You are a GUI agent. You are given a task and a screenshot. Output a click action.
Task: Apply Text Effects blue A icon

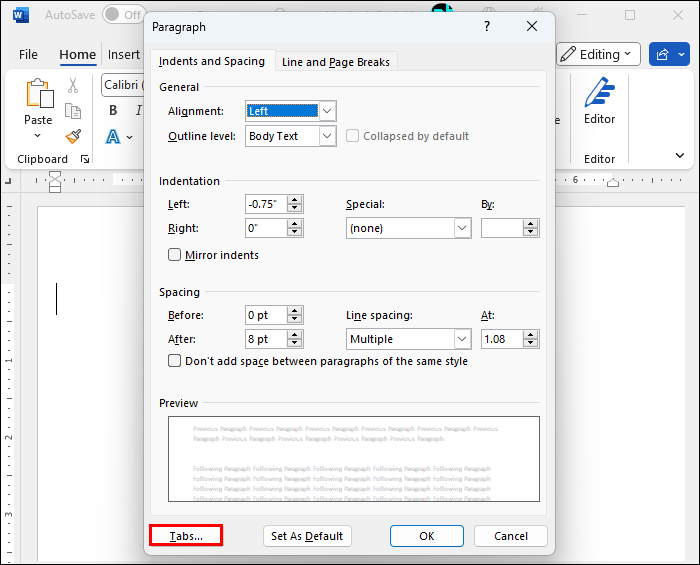(x=112, y=137)
